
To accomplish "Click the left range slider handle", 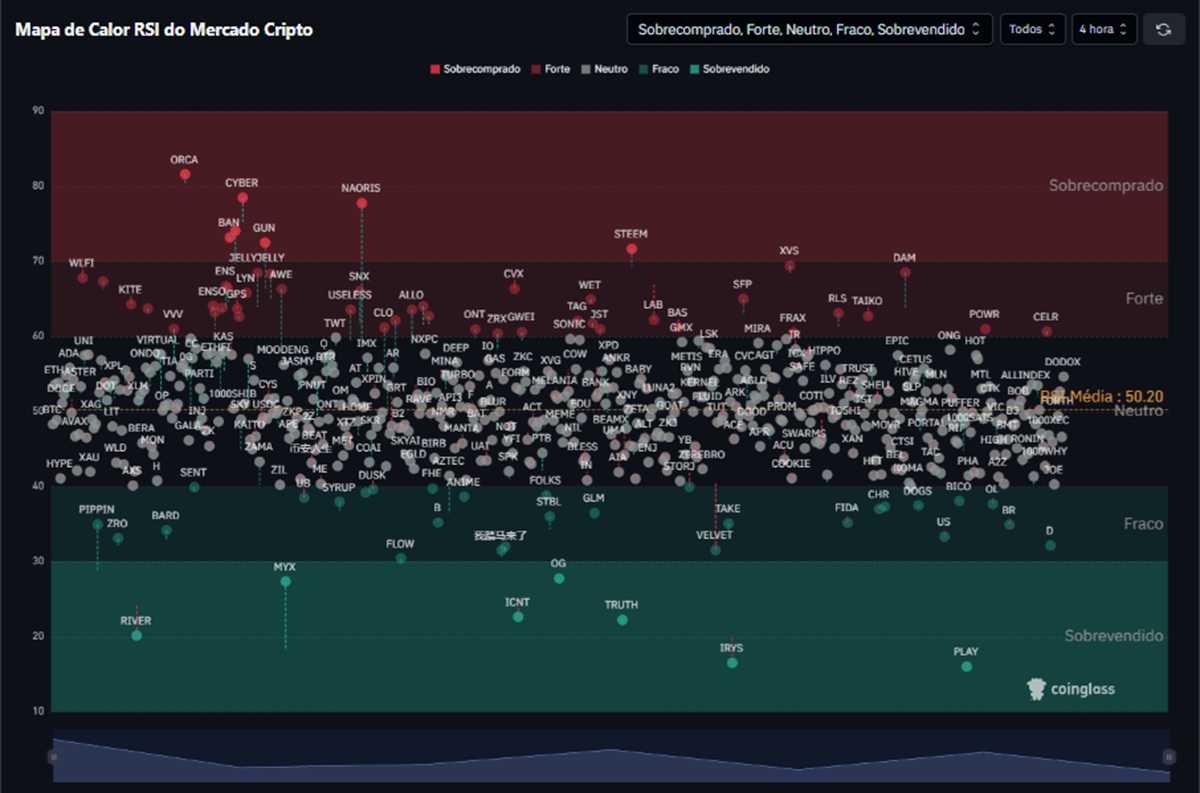I will pyautogui.click(x=53, y=757).
